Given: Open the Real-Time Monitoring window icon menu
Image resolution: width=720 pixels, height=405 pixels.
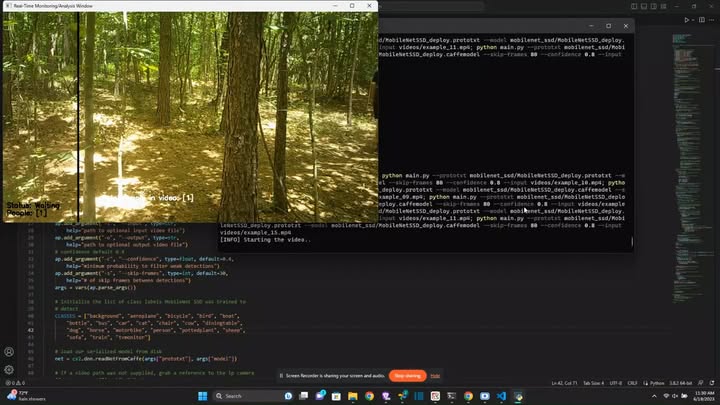Looking at the screenshot, I should pos(8,6).
